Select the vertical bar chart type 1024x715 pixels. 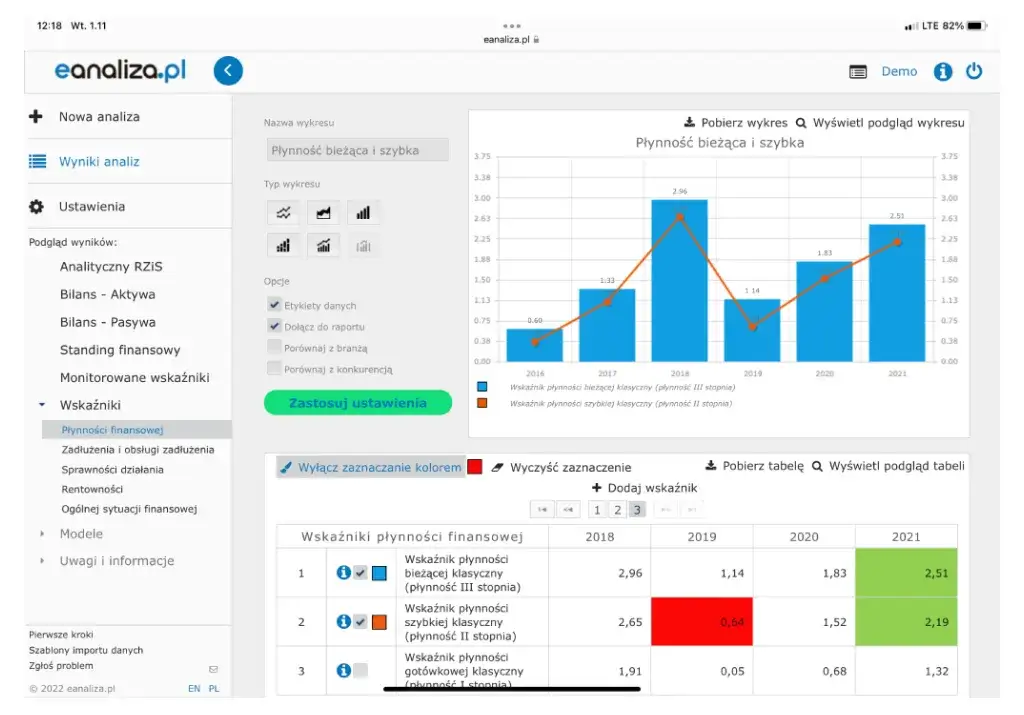click(363, 212)
